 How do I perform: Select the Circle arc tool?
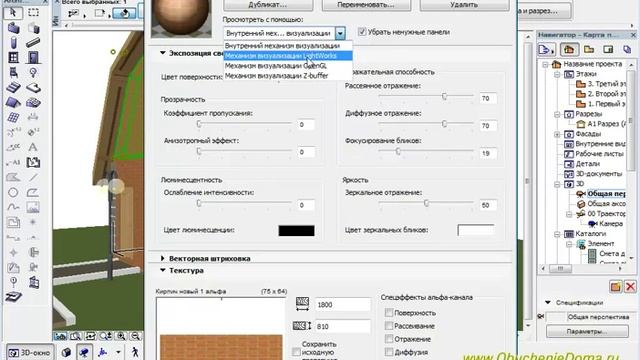(x=13, y=192)
